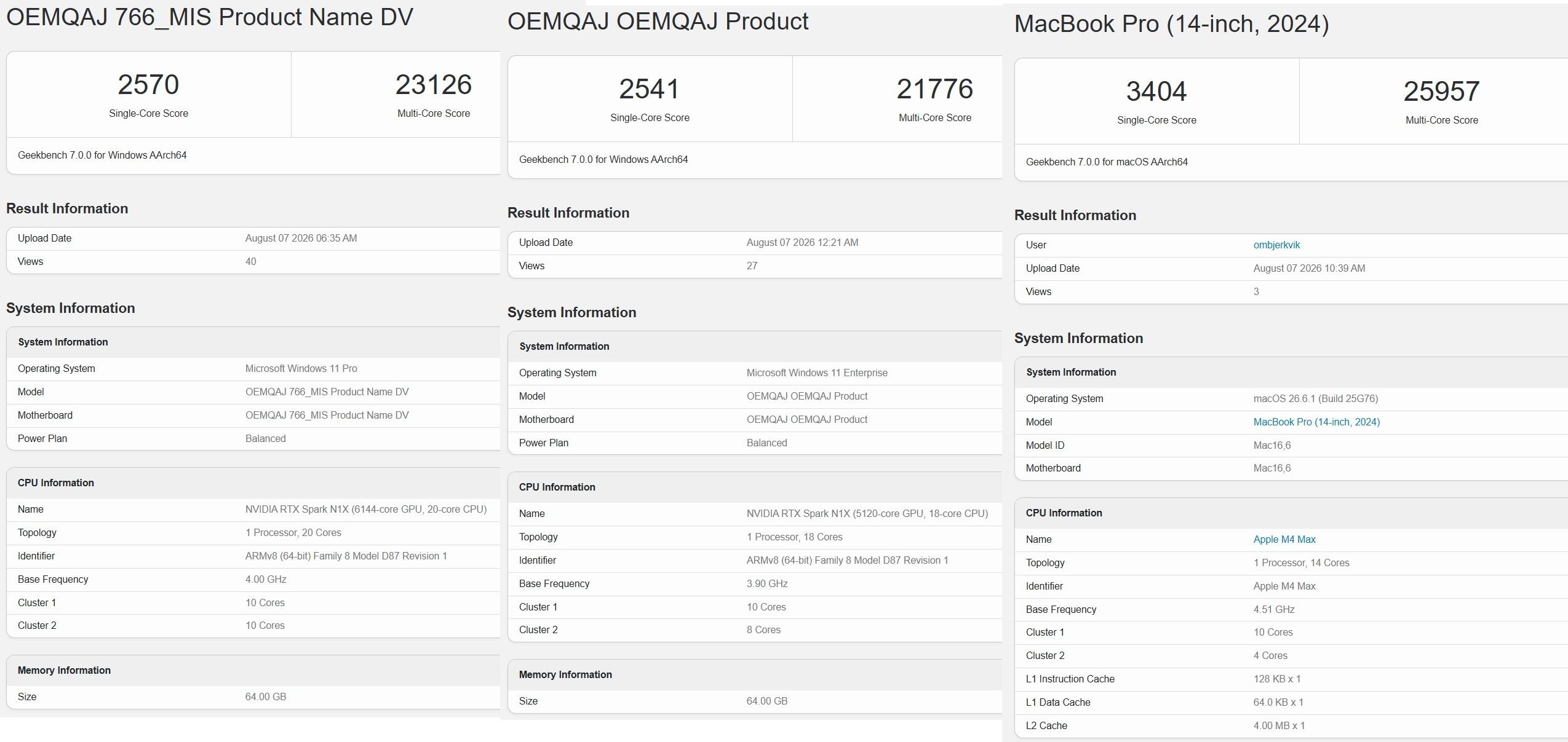Click the page title 'OEMQAJ 766_MIS Product Name DV'
The height and width of the screenshot is (742, 1568).
210,17
